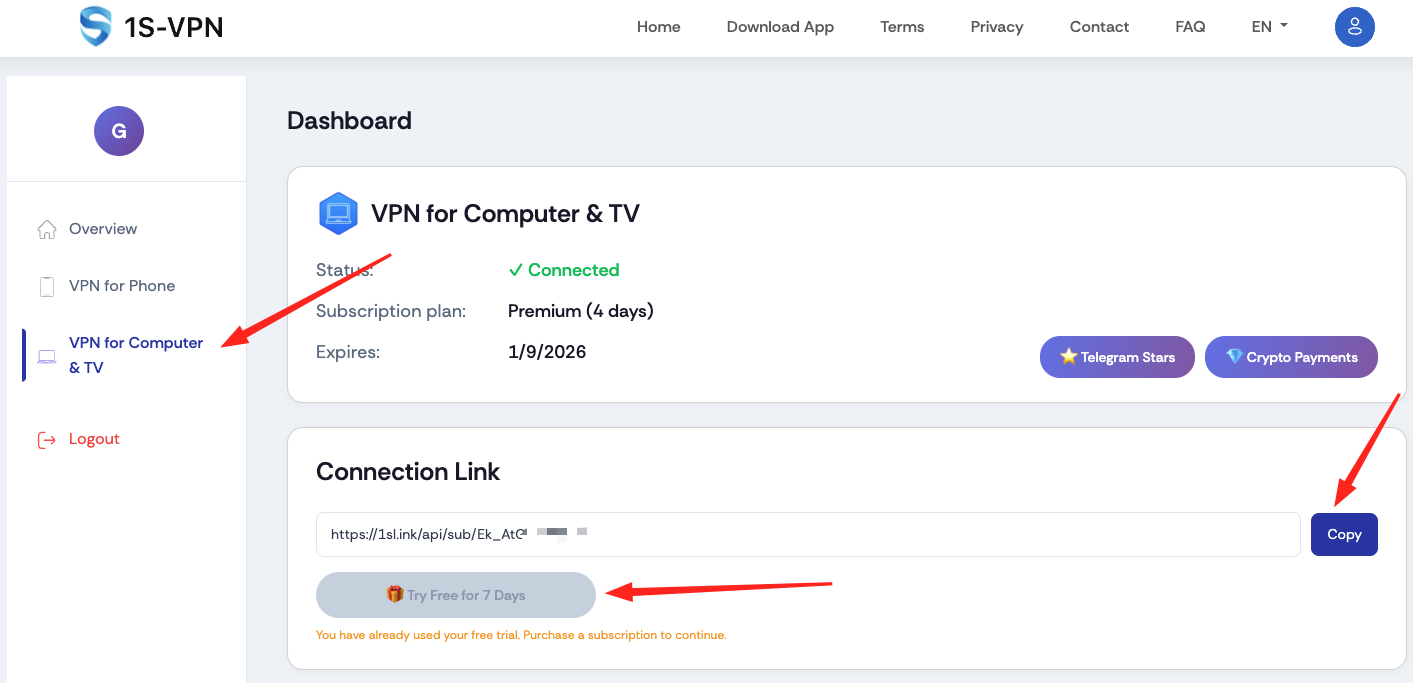Click the red logout arrow icon
The height and width of the screenshot is (683, 1413).
47,438
